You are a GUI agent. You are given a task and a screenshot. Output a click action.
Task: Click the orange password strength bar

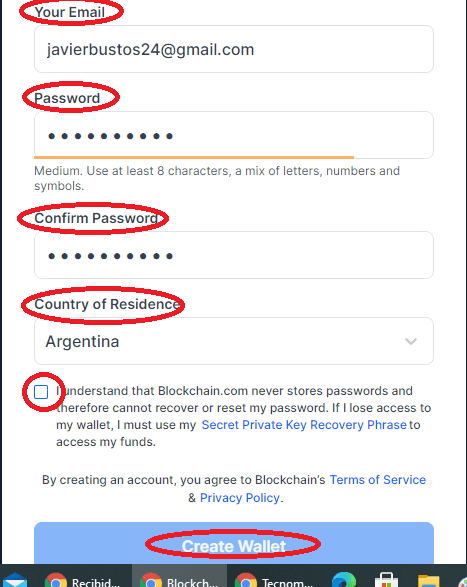pyautogui.click(x=194, y=157)
